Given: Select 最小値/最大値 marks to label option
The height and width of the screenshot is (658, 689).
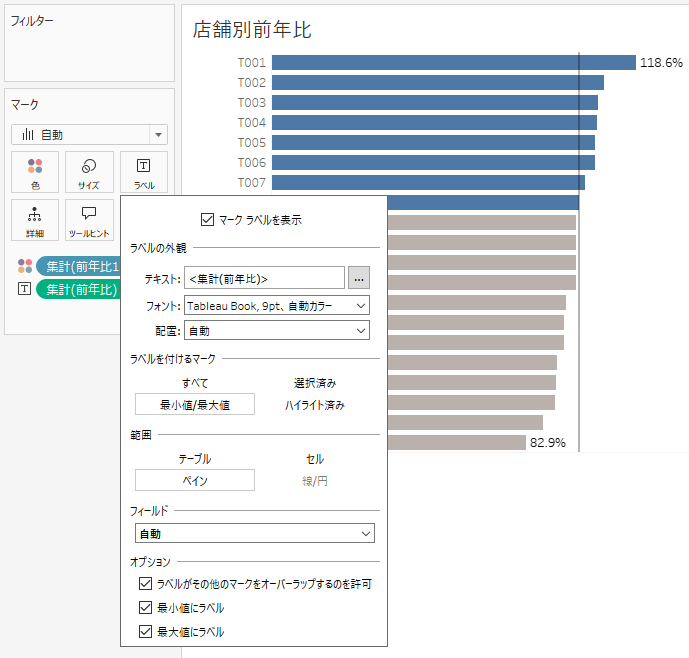Looking at the screenshot, I should click(x=195, y=404).
